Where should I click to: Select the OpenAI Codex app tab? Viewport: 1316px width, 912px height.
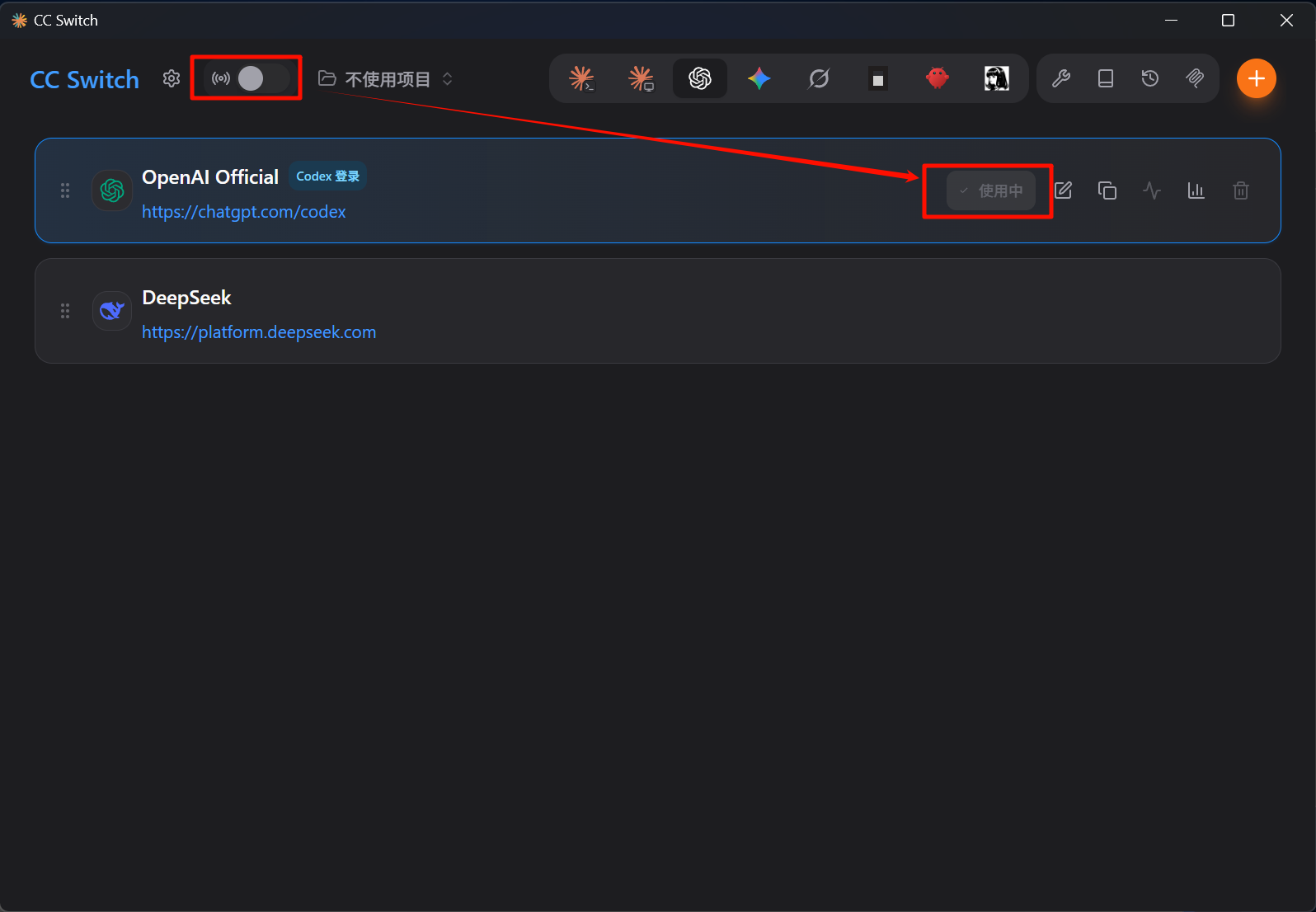pyautogui.click(x=700, y=78)
